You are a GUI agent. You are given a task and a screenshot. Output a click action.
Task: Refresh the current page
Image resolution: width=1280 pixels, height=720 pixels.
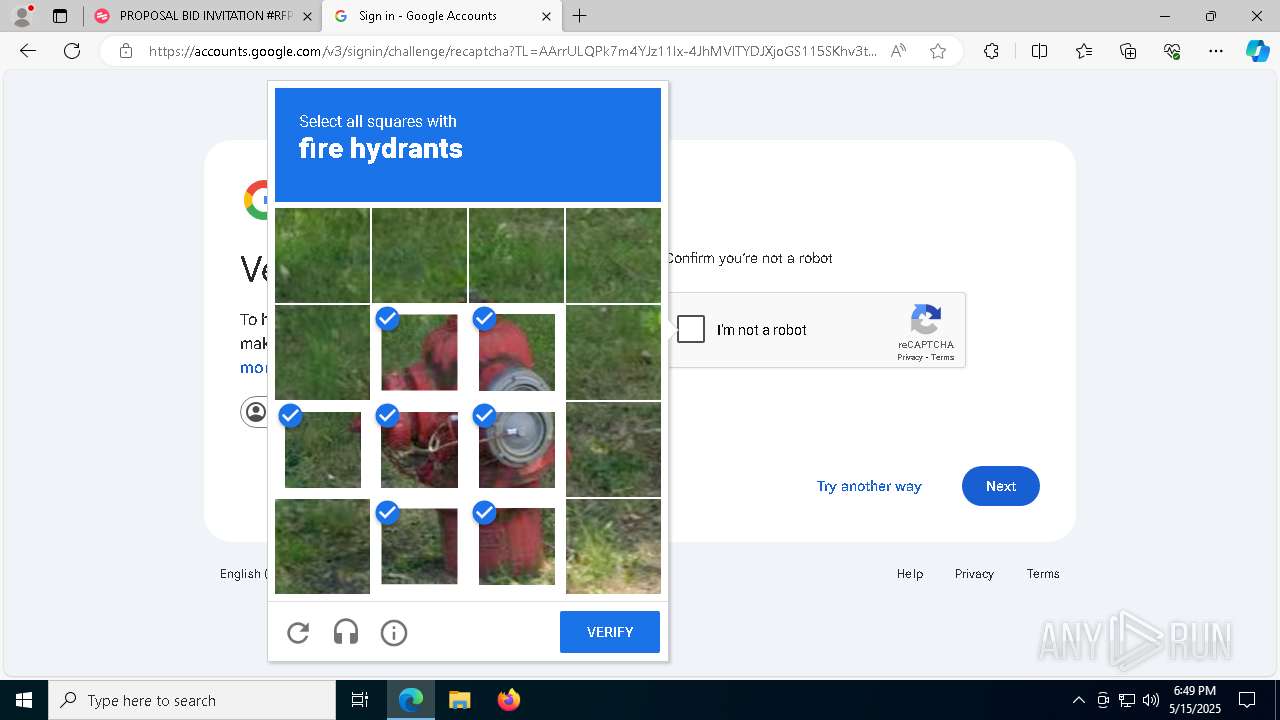pyautogui.click(x=72, y=51)
